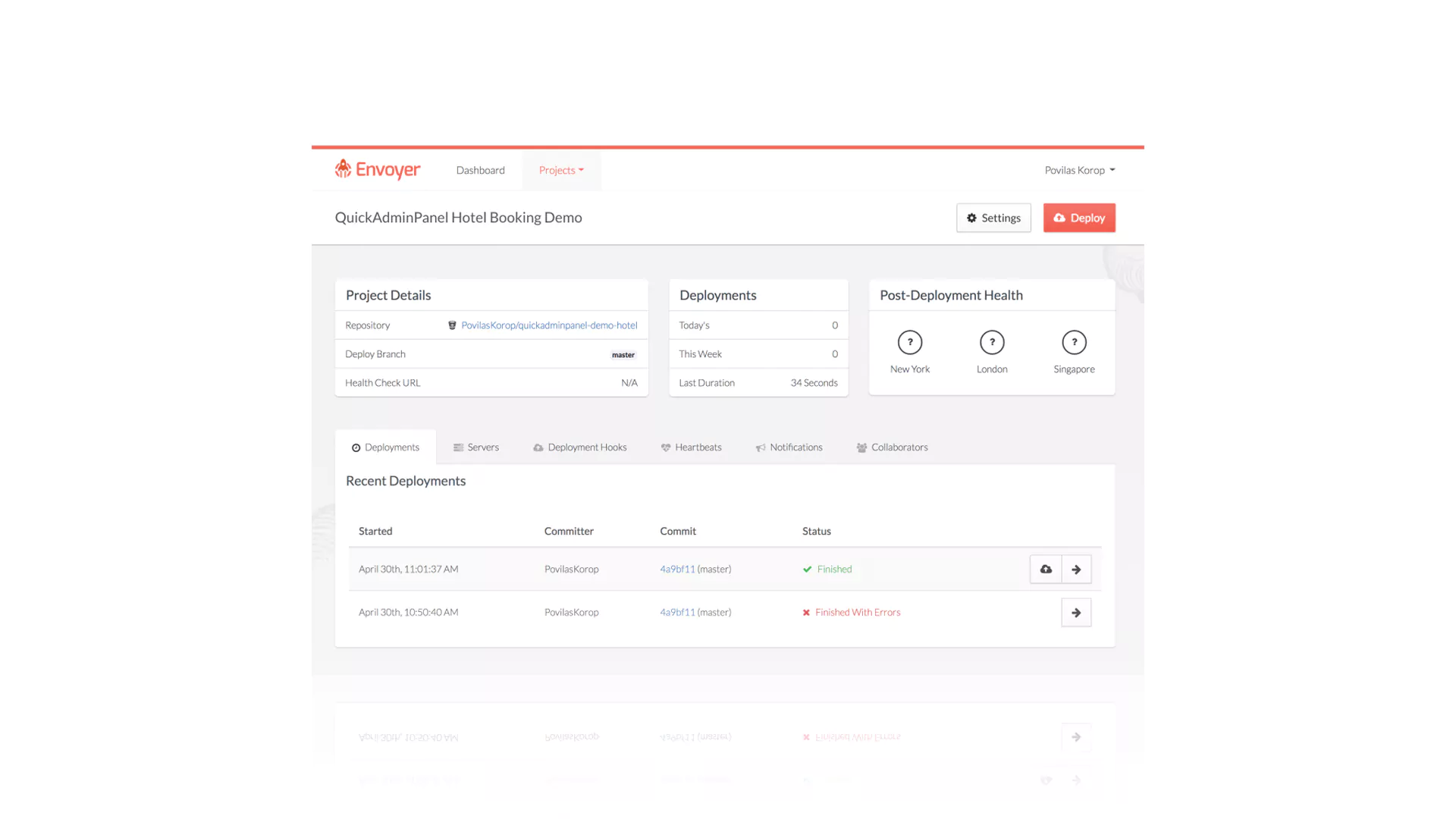This screenshot has width=1456, height=819.
Task: Open commit 4a9bf11 in Finished With Errors row
Action: pyautogui.click(x=677, y=613)
